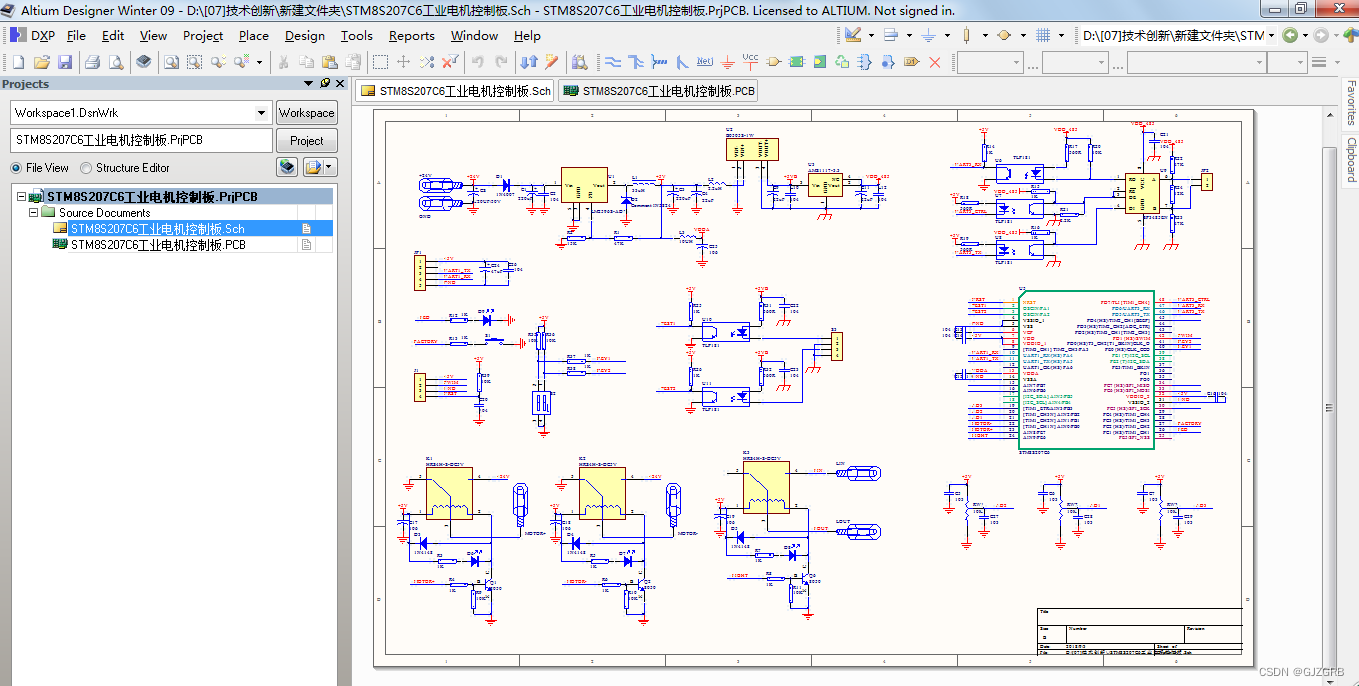The height and width of the screenshot is (686, 1359).
Task: Open the Favorites side panel
Action: click(1350, 103)
